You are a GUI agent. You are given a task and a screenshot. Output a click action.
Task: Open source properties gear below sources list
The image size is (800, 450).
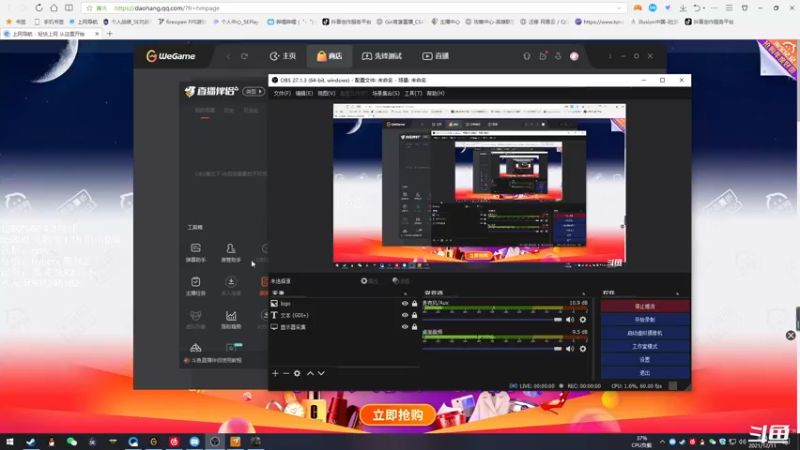click(x=297, y=373)
